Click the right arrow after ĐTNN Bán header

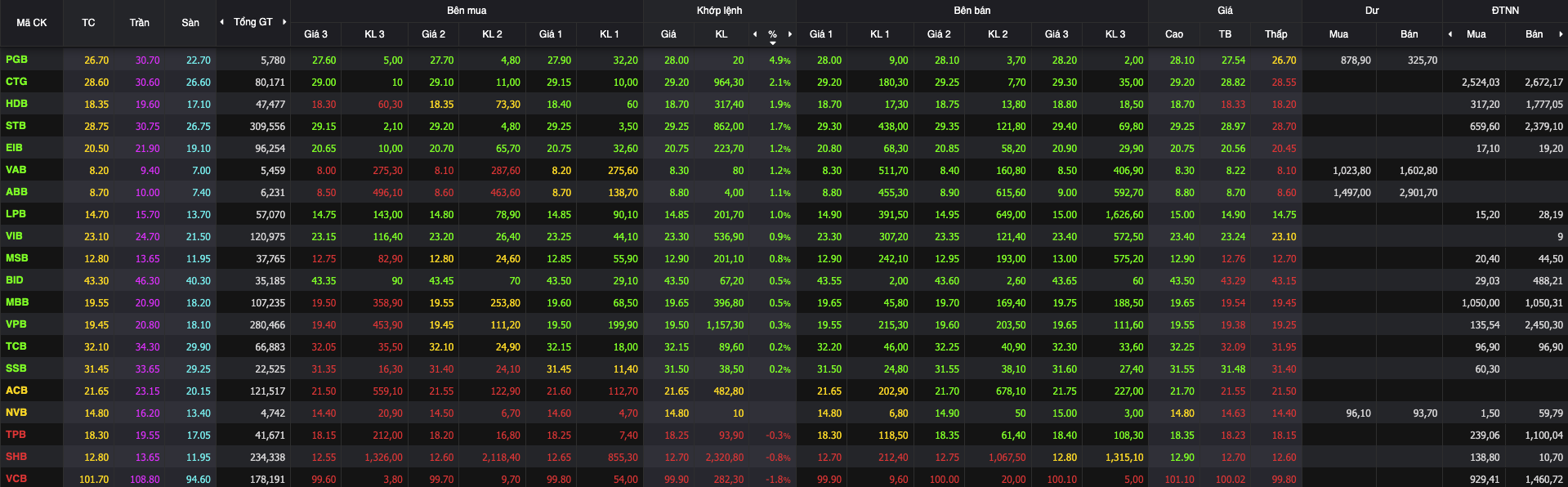[1561, 34]
